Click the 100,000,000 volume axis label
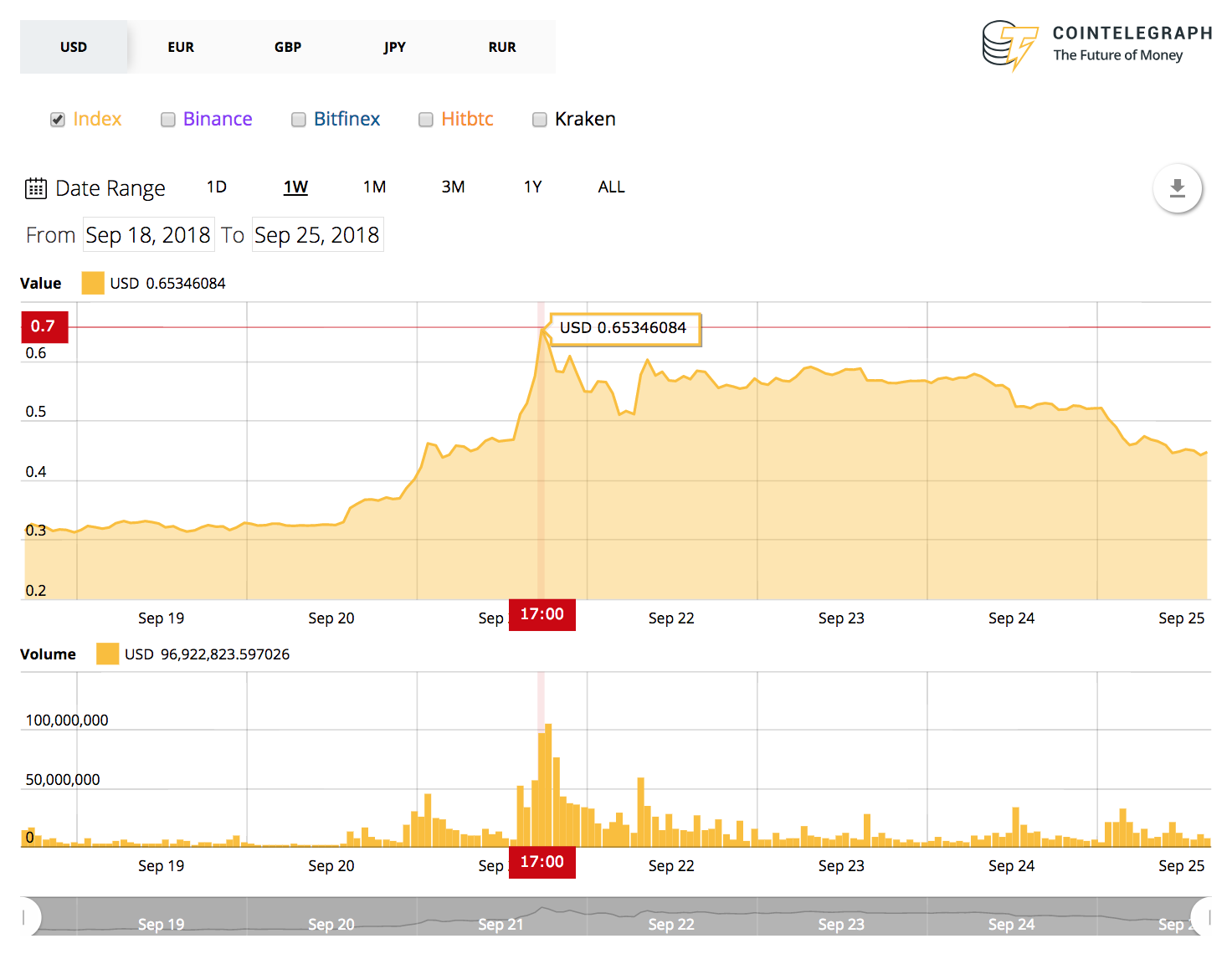The width and height of the screenshot is (1232, 954). coord(67,721)
